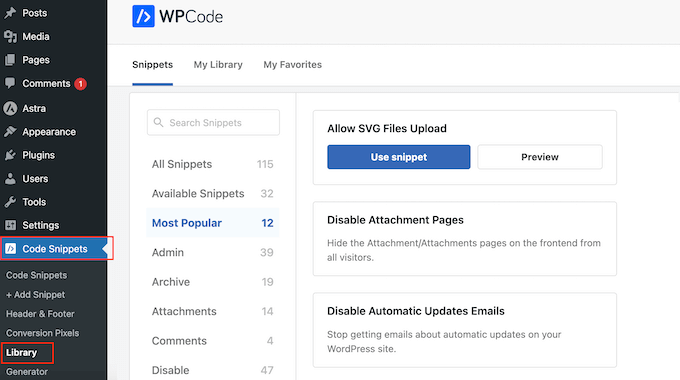Open the Disable Automatic Updates Emails card
This screenshot has height=380, width=680.
click(x=464, y=330)
